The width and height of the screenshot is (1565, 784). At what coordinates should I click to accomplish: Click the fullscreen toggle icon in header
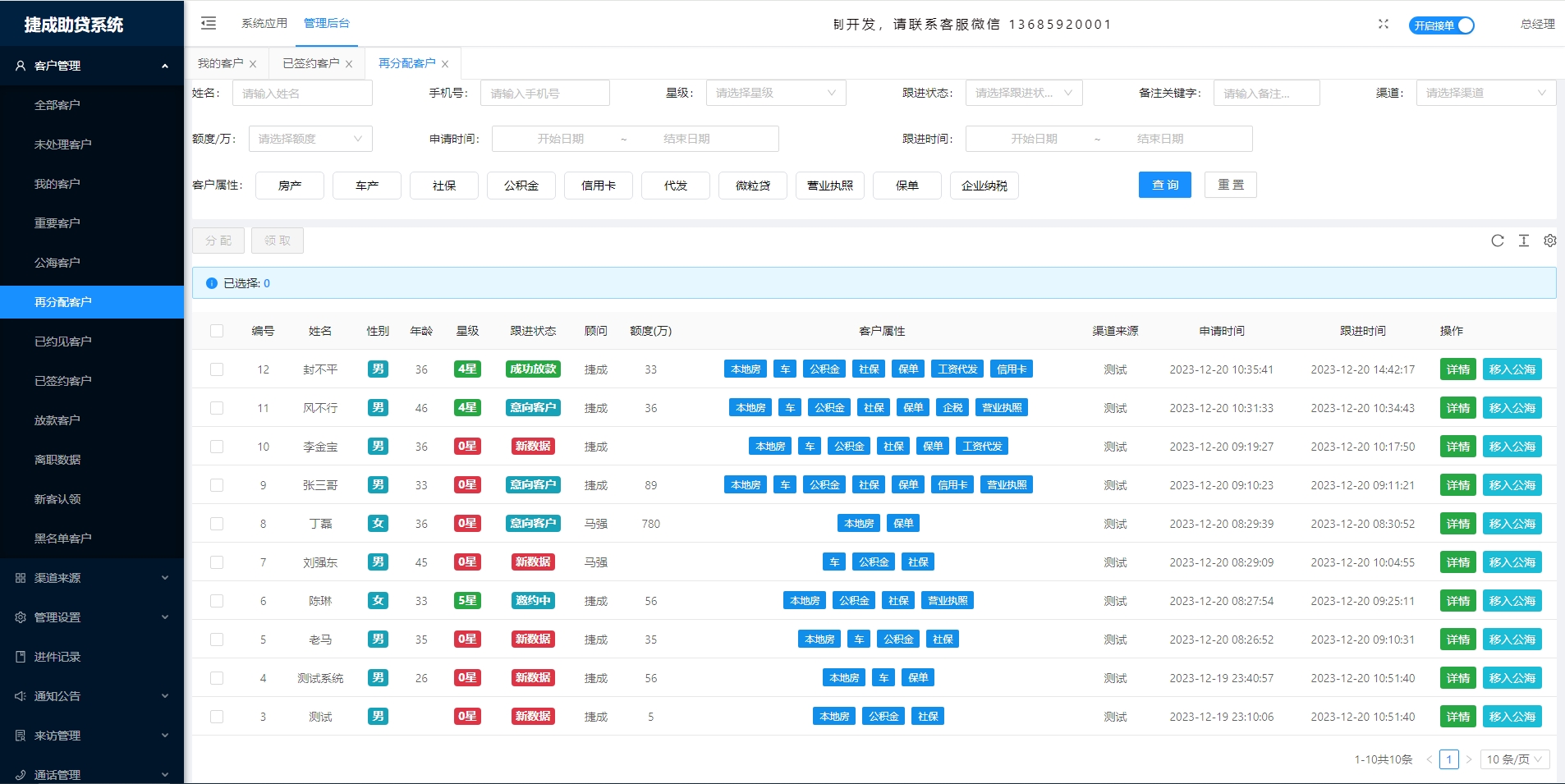[x=1384, y=24]
